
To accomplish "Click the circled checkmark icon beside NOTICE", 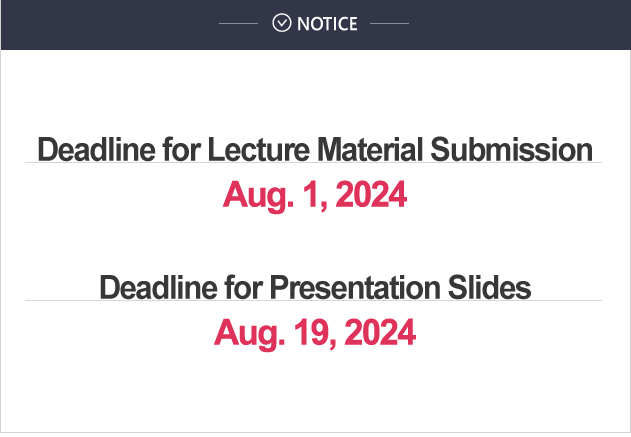I will click(x=281, y=23).
